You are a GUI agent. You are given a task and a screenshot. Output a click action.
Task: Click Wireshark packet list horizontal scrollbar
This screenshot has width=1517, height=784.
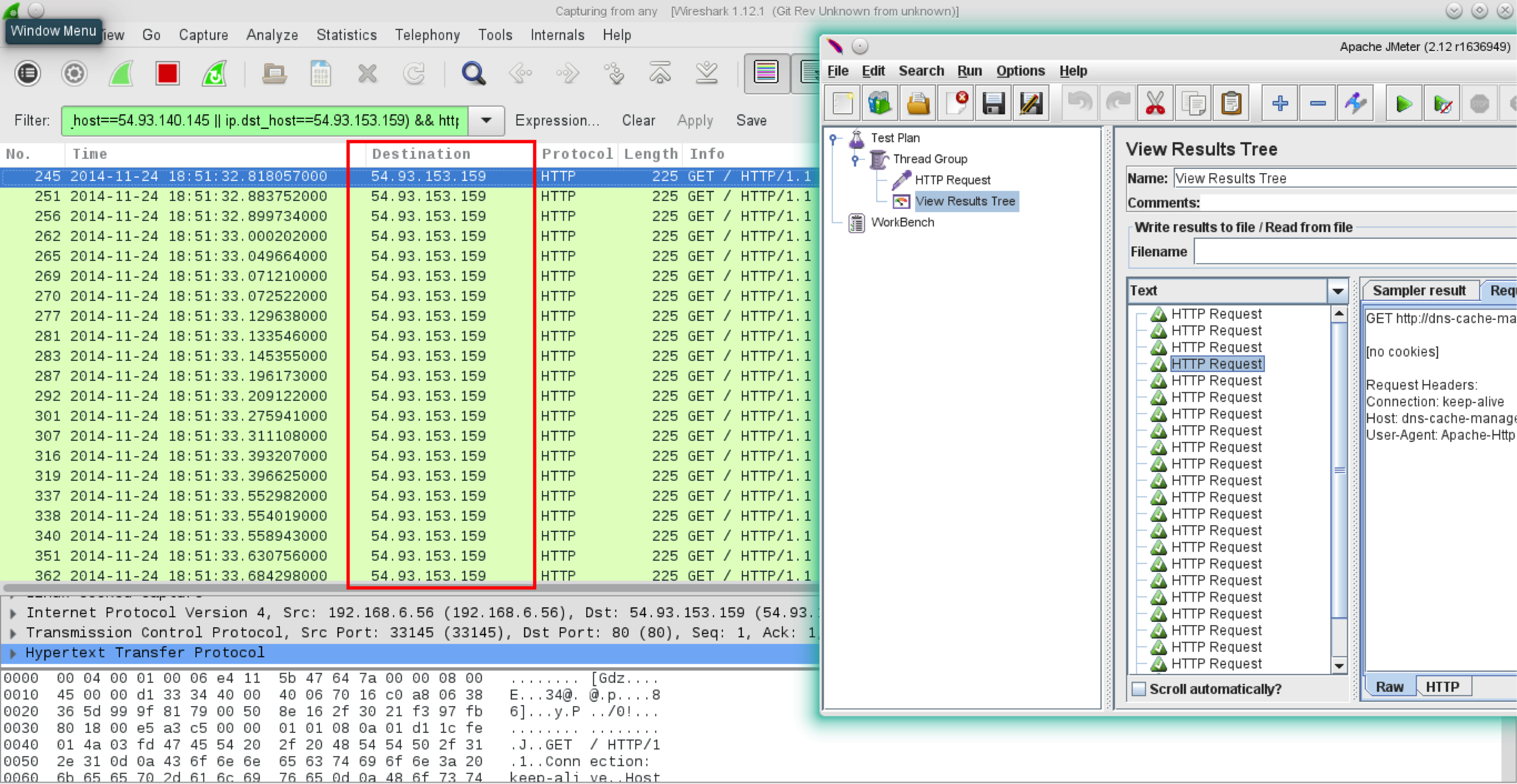point(410,587)
